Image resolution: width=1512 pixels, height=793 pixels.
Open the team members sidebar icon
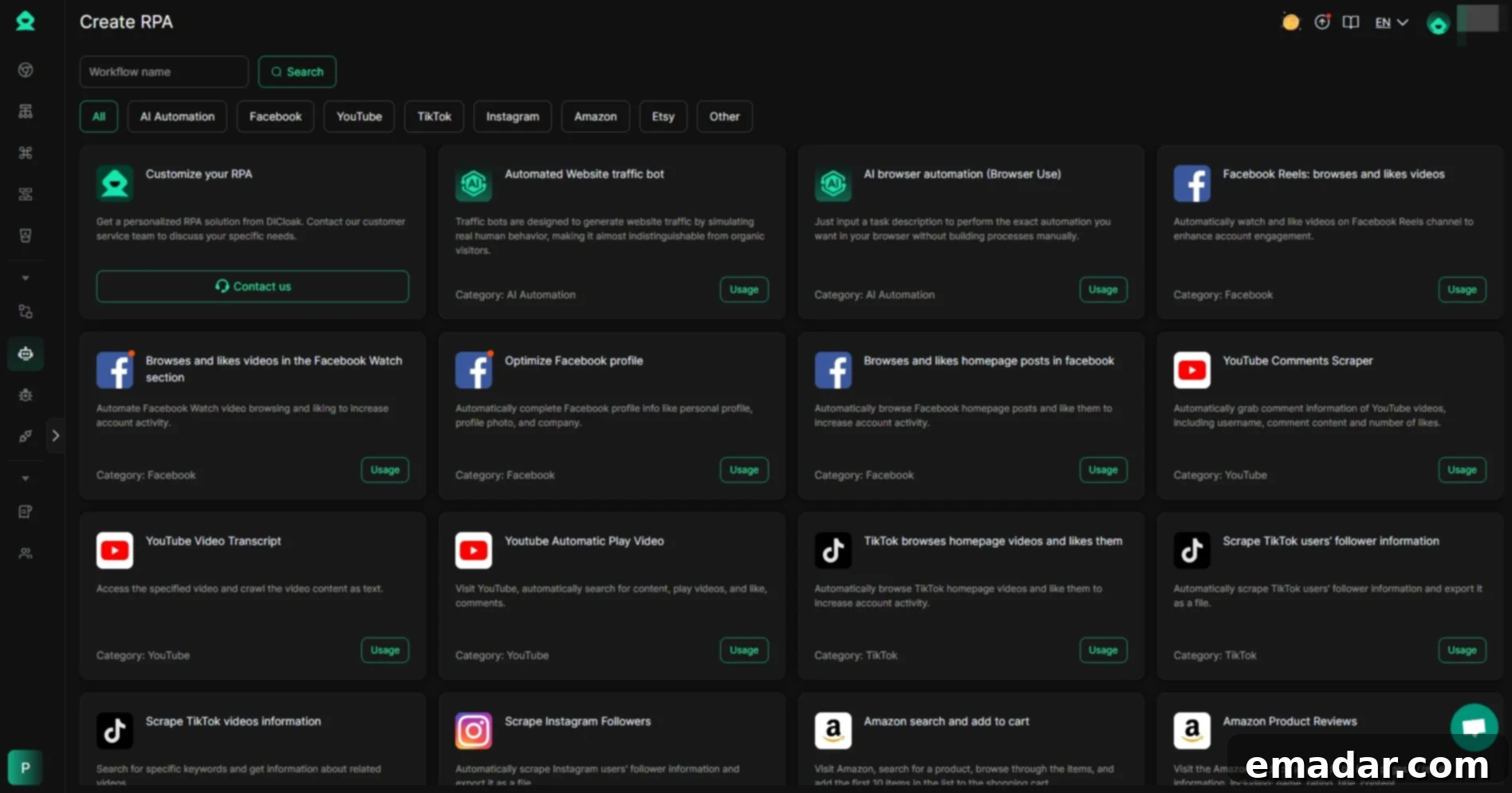click(x=26, y=553)
